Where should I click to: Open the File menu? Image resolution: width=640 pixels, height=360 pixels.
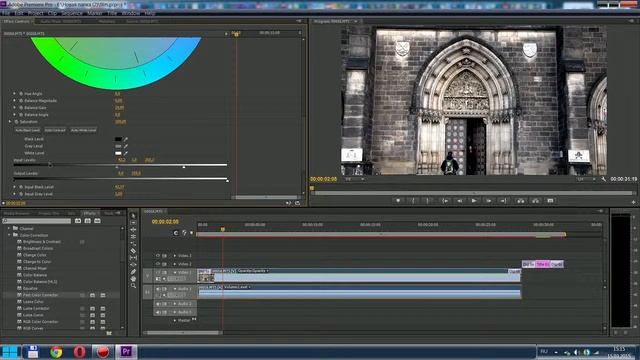pos(6,13)
